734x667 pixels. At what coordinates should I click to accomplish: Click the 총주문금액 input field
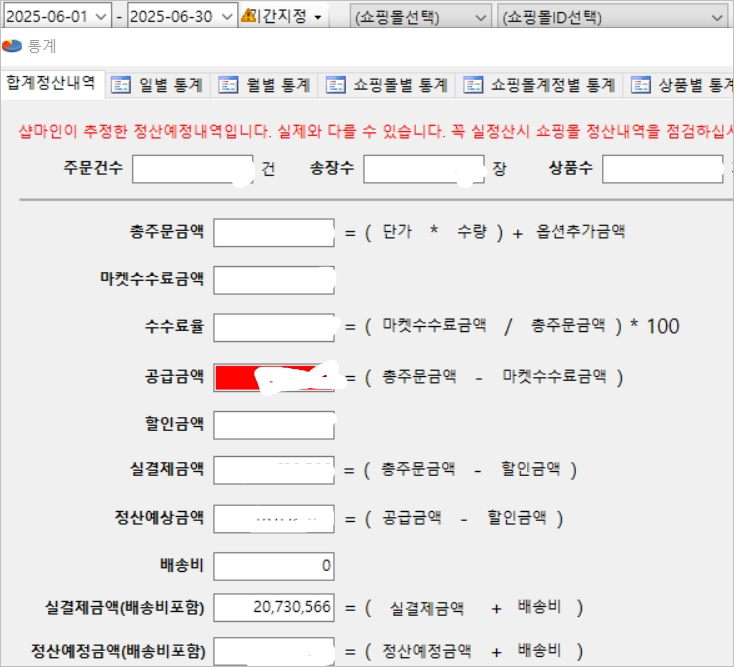pyautogui.click(x=274, y=233)
